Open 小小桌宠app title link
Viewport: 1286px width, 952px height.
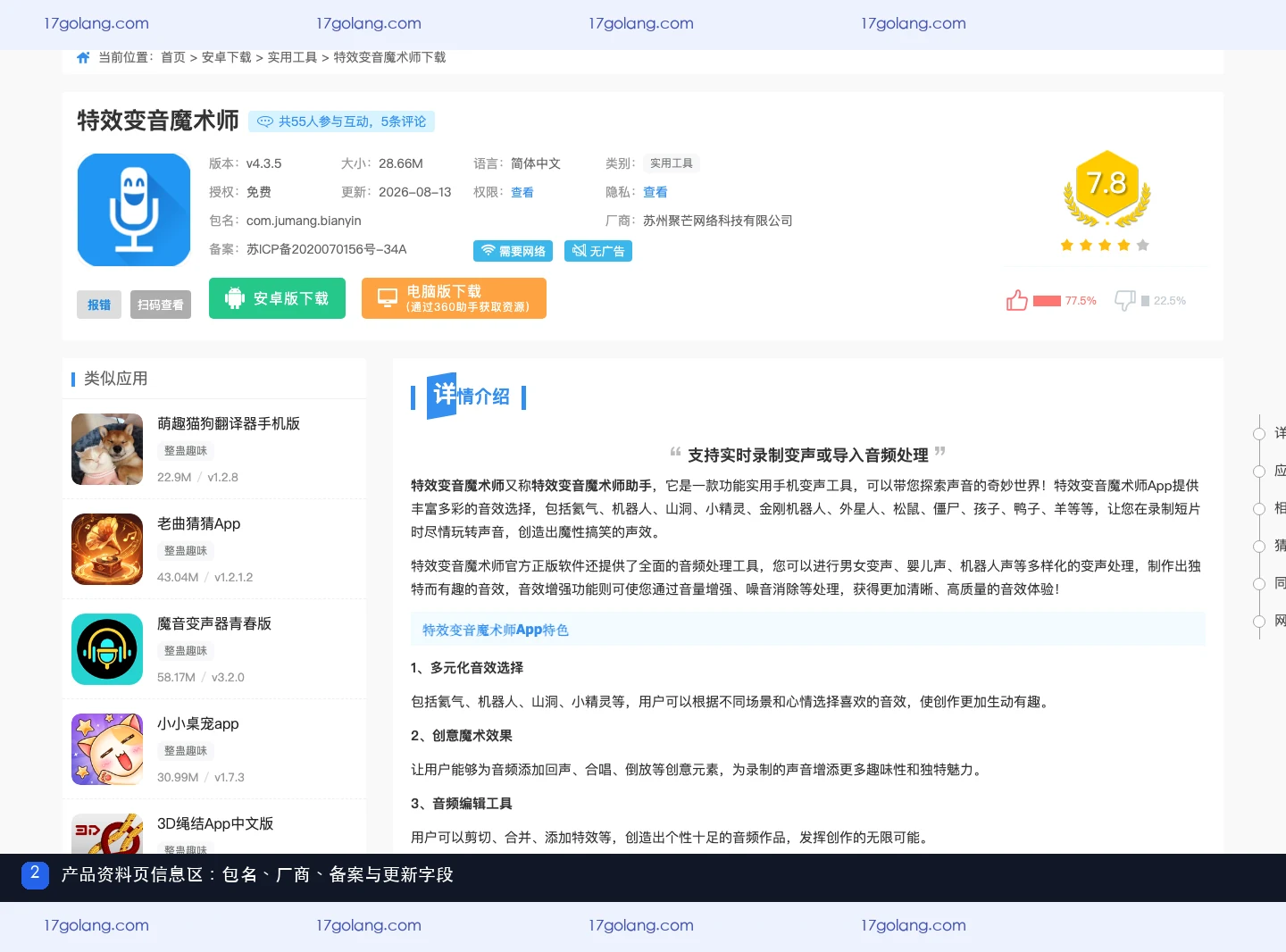click(198, 723)
